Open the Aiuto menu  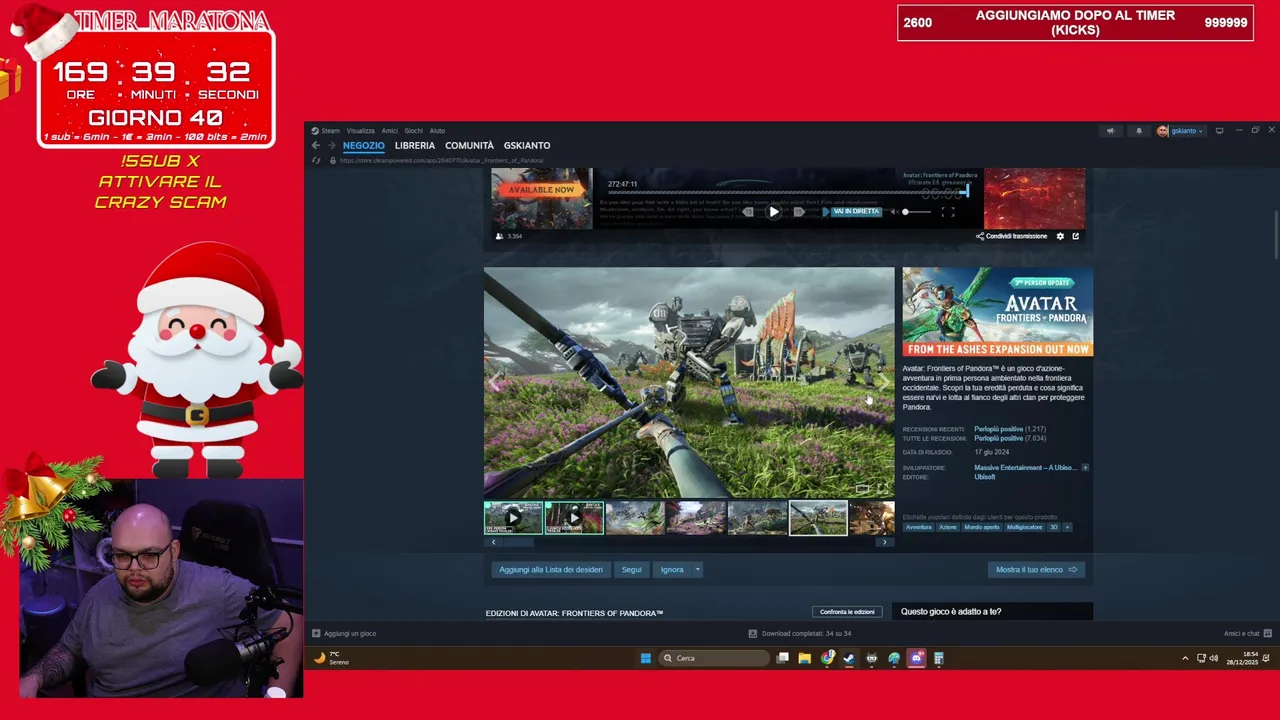click(437, 130)
